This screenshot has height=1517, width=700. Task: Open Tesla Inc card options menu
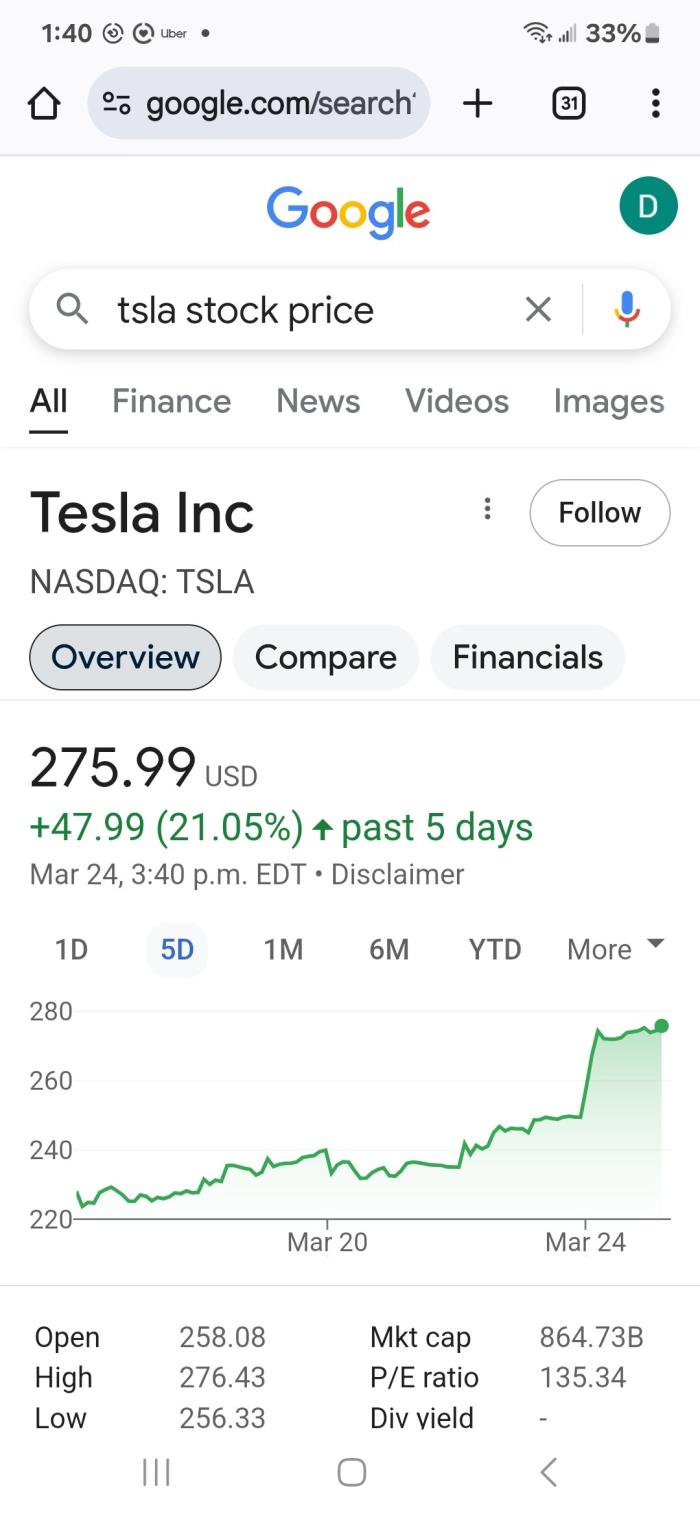tap(487, 509)
